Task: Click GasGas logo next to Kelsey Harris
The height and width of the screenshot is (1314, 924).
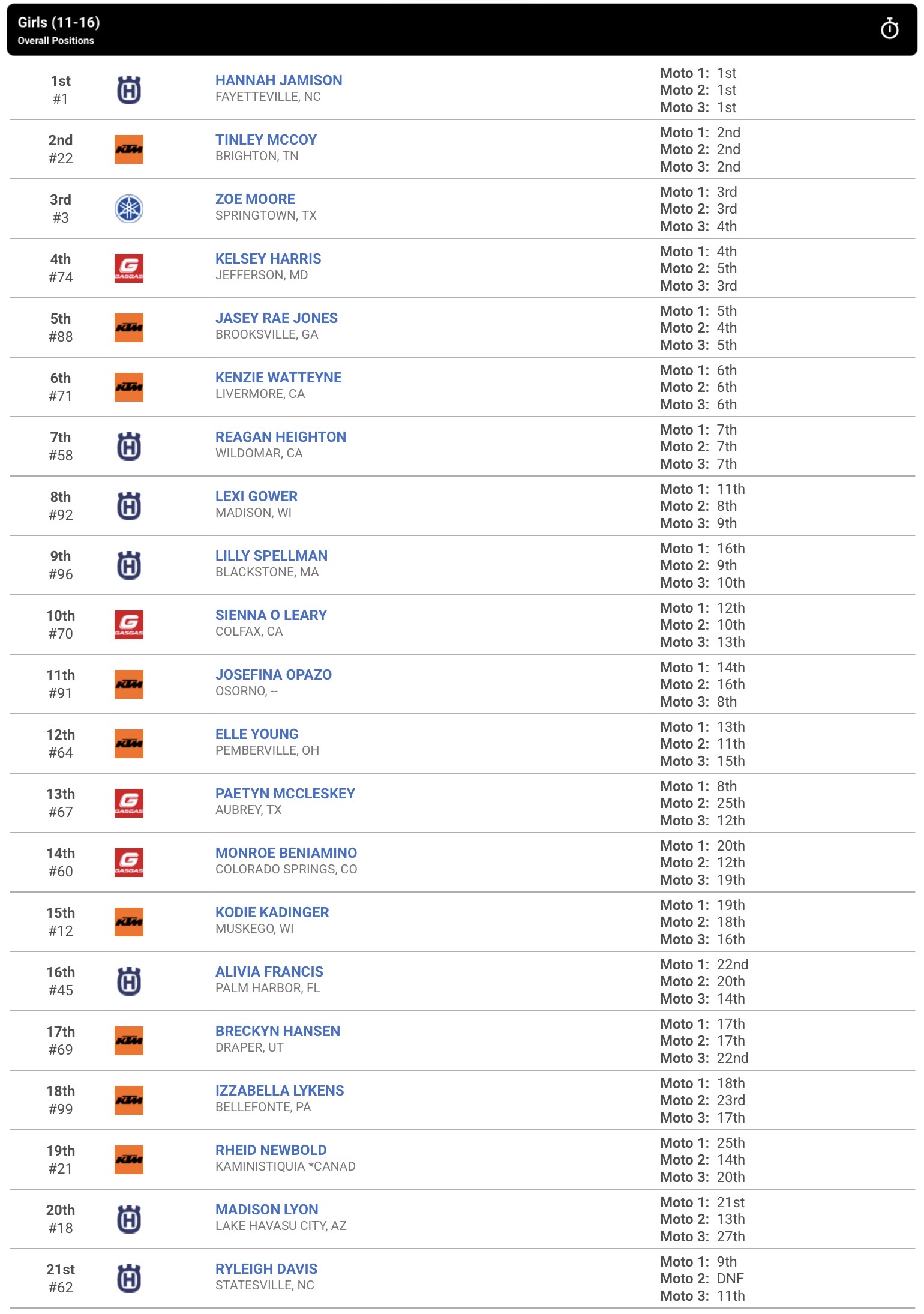Action: (129, 268)
